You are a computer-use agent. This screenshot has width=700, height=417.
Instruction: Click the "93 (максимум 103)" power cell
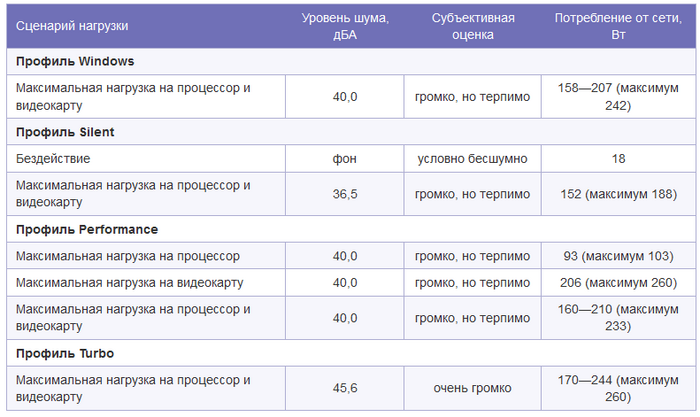point(618,256)
